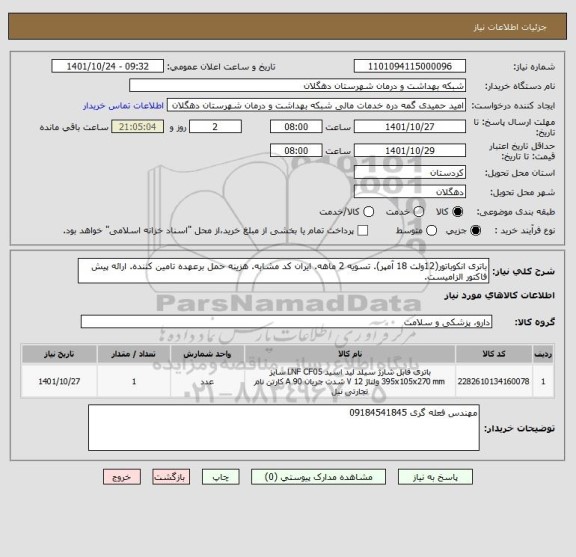Click product code 2282610134160078 cell
576x557 pixels.
[x=494, y=381]
